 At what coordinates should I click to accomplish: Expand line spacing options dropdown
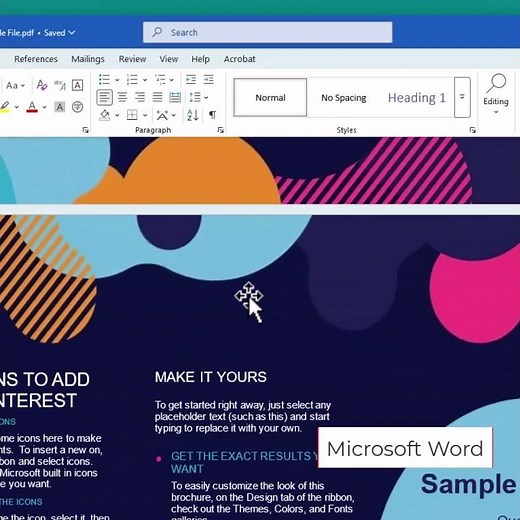tap(206, 98)
